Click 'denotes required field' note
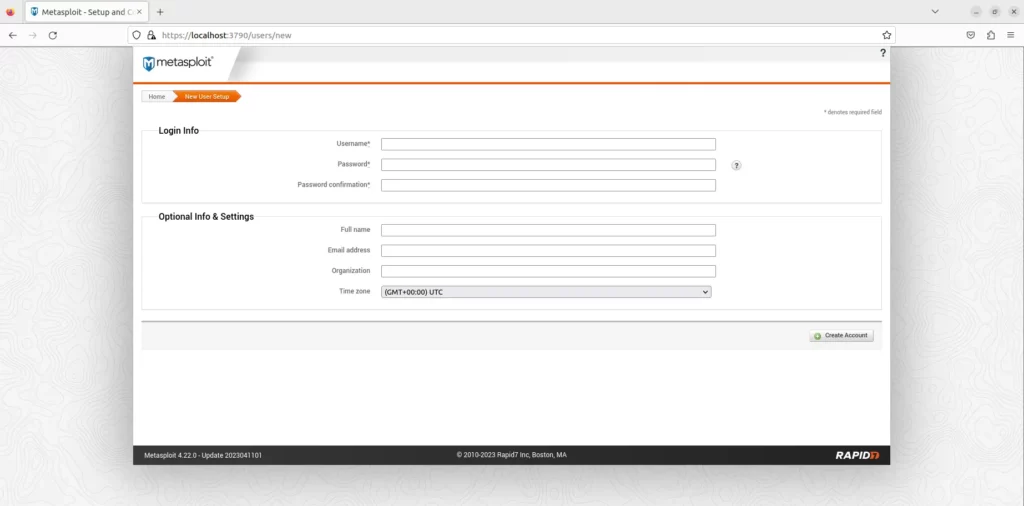The height and width of the screenshot is (506, 1024). click(x=852, y=112)
